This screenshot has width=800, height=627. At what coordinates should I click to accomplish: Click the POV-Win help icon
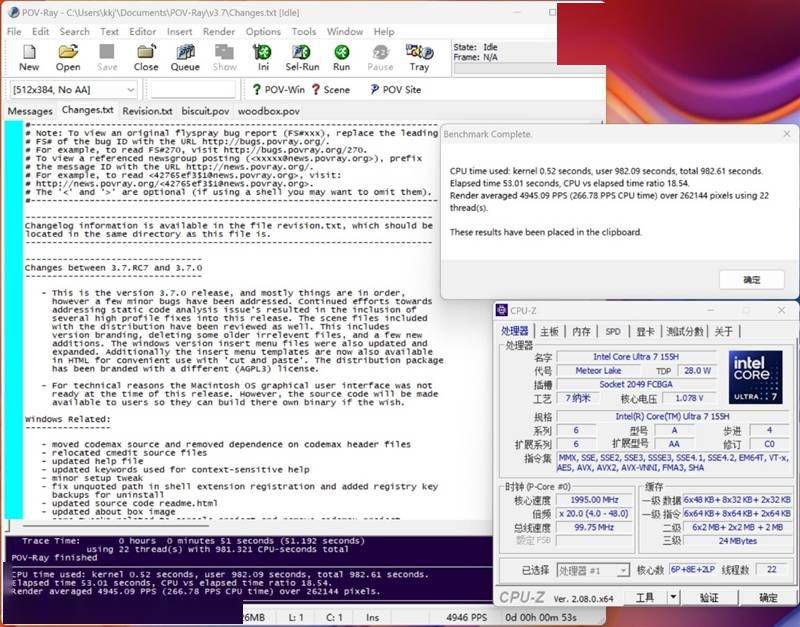[257, 90]
